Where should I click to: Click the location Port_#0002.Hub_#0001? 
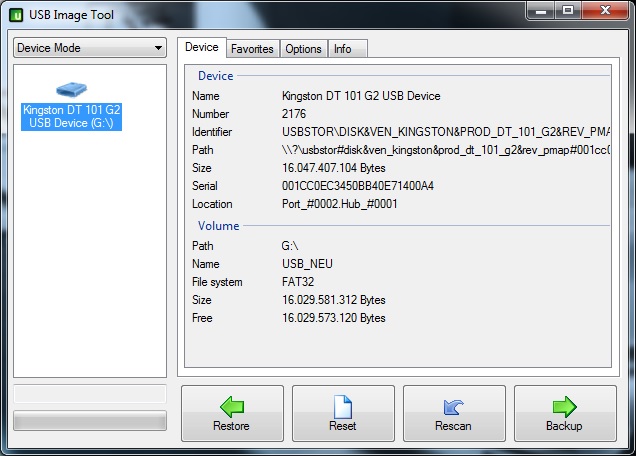click(339, 204)
